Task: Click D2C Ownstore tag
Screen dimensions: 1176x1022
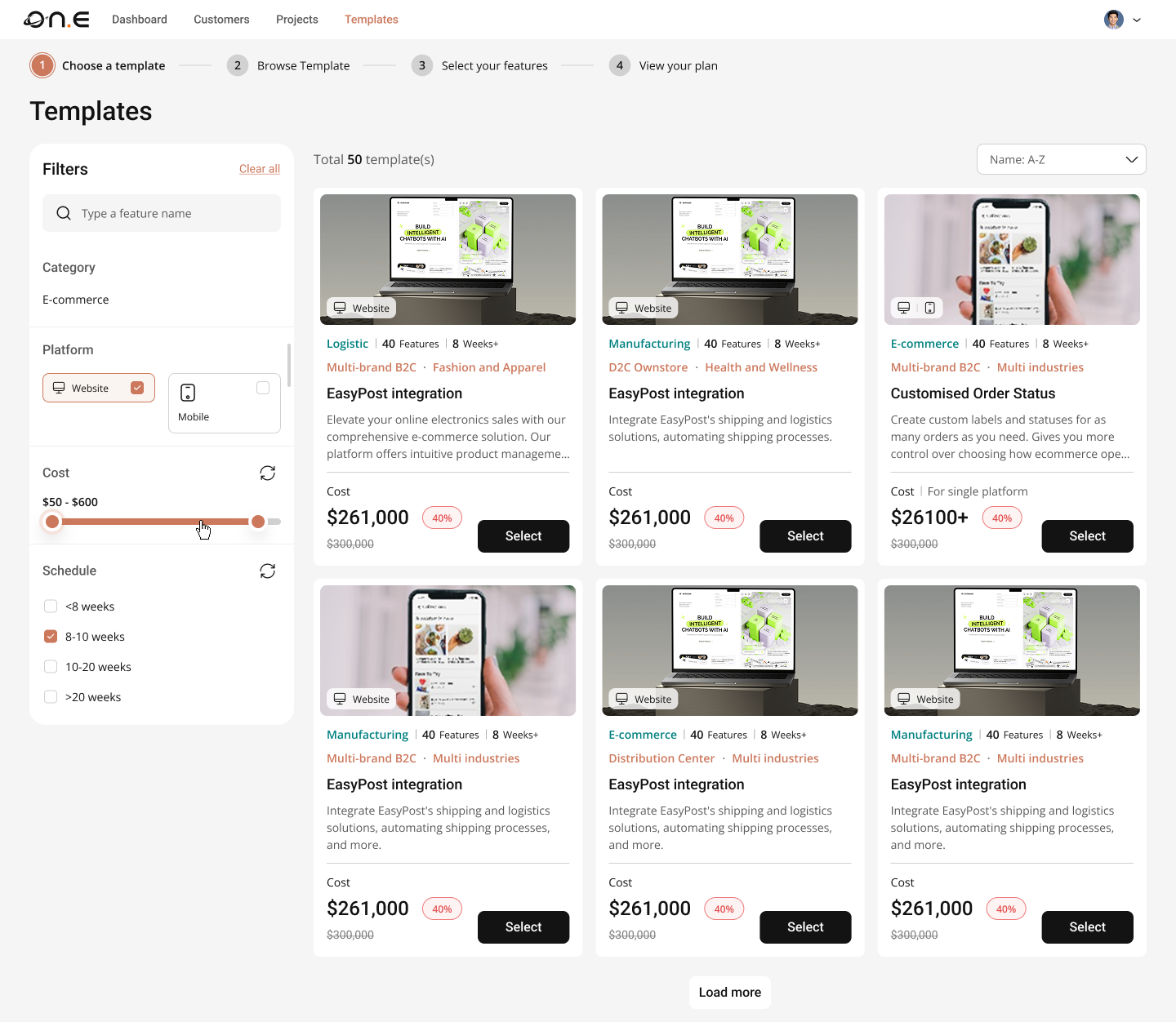Action: coord(648,367)
